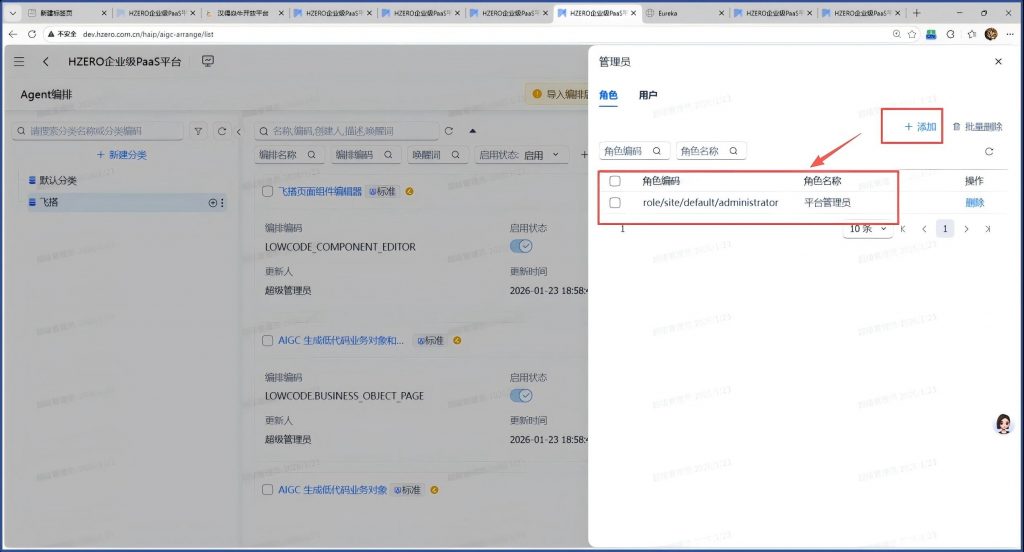Image resolution: width=1024 pixels, height=552 pixels.
Task: Click the more options icon on 飞搭
Action: pyautogui.click(x=222, y=203)
